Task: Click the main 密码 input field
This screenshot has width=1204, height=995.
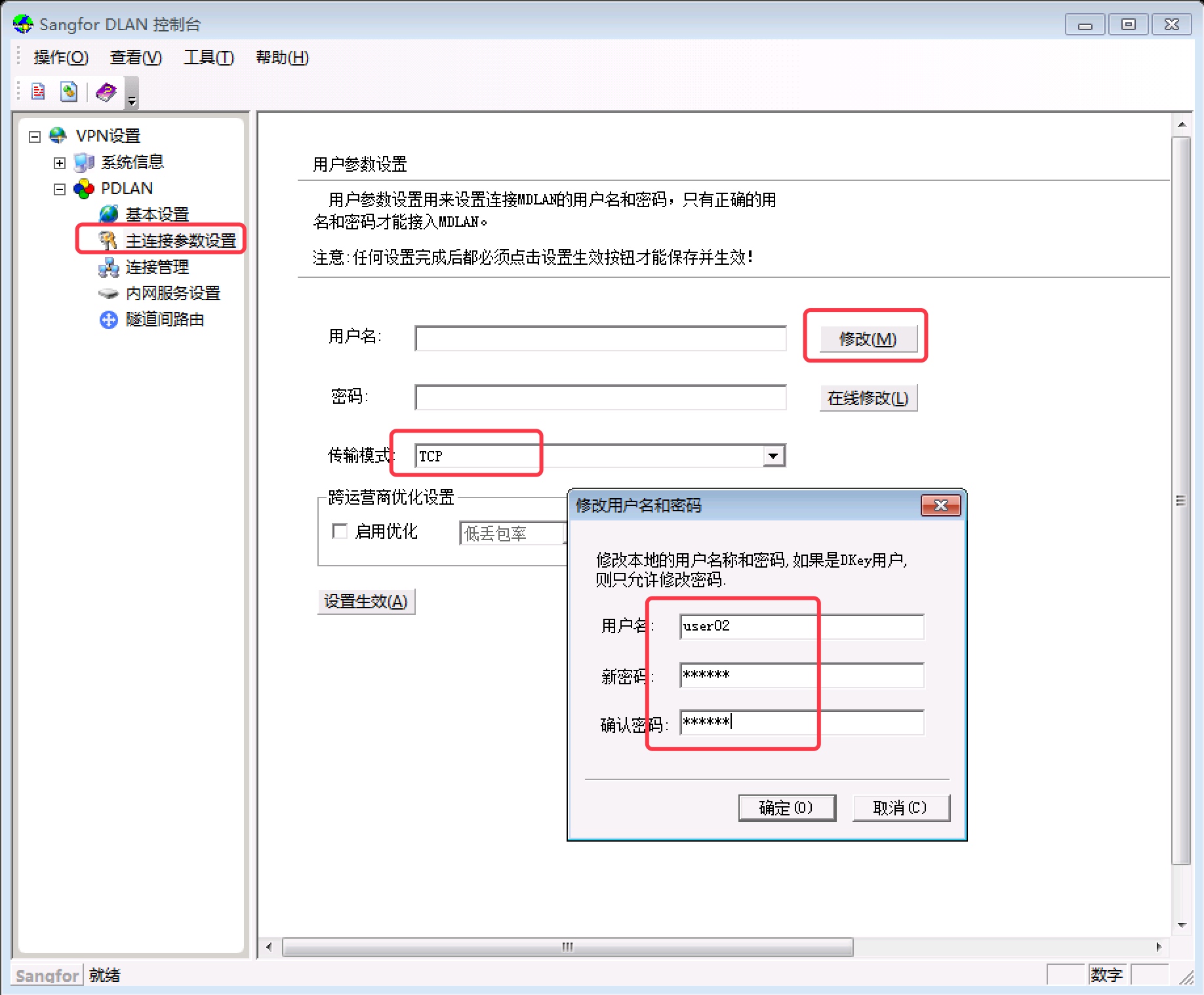Action: coord(600,398)
